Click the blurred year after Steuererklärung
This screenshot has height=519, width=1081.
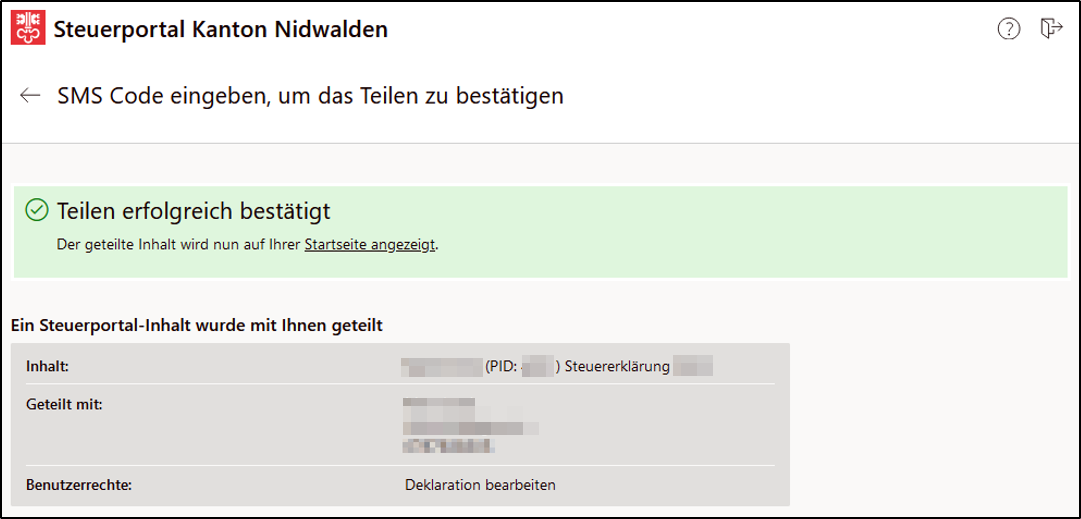click(693, 367)
